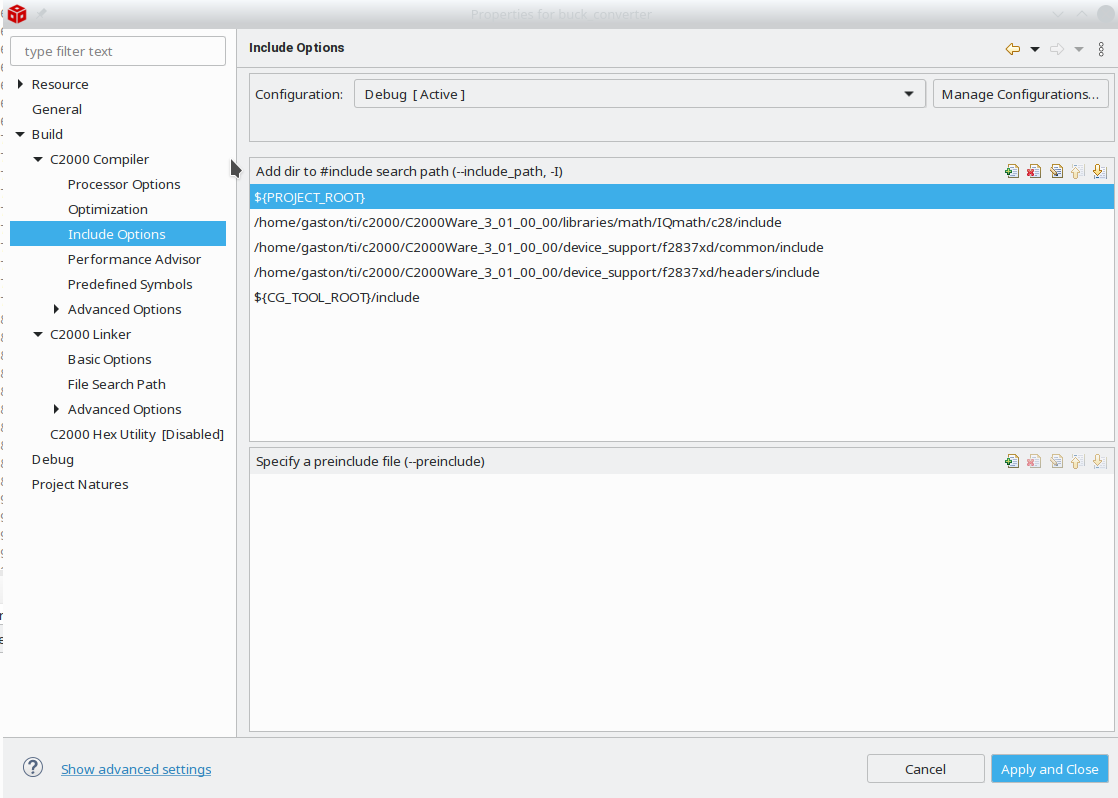The width and height of the screenshot is (1118, 798).
Task: Expand the Resource tree node
Action: point(20,84)
